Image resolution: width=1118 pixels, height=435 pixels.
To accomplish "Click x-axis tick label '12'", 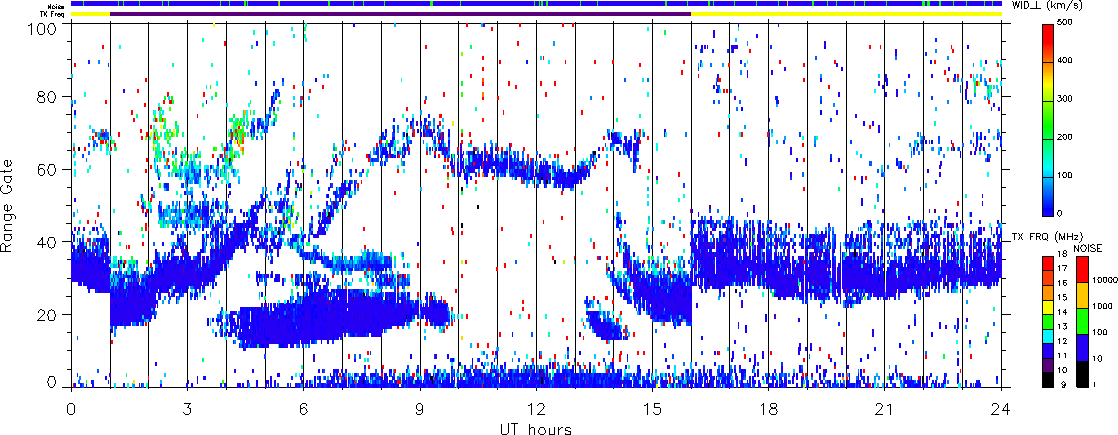I will [536, 409].
